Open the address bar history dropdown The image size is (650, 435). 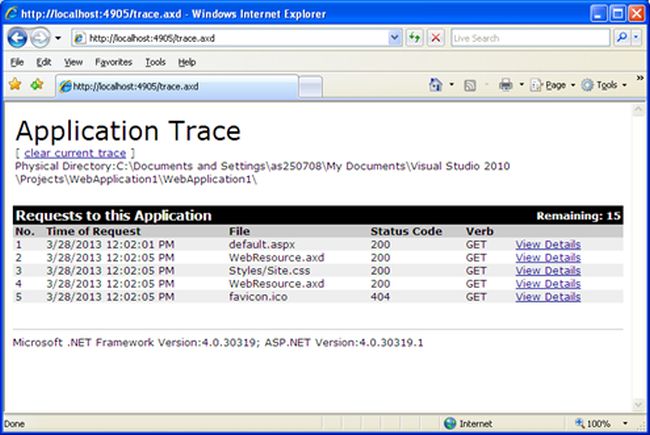(394, 38)
